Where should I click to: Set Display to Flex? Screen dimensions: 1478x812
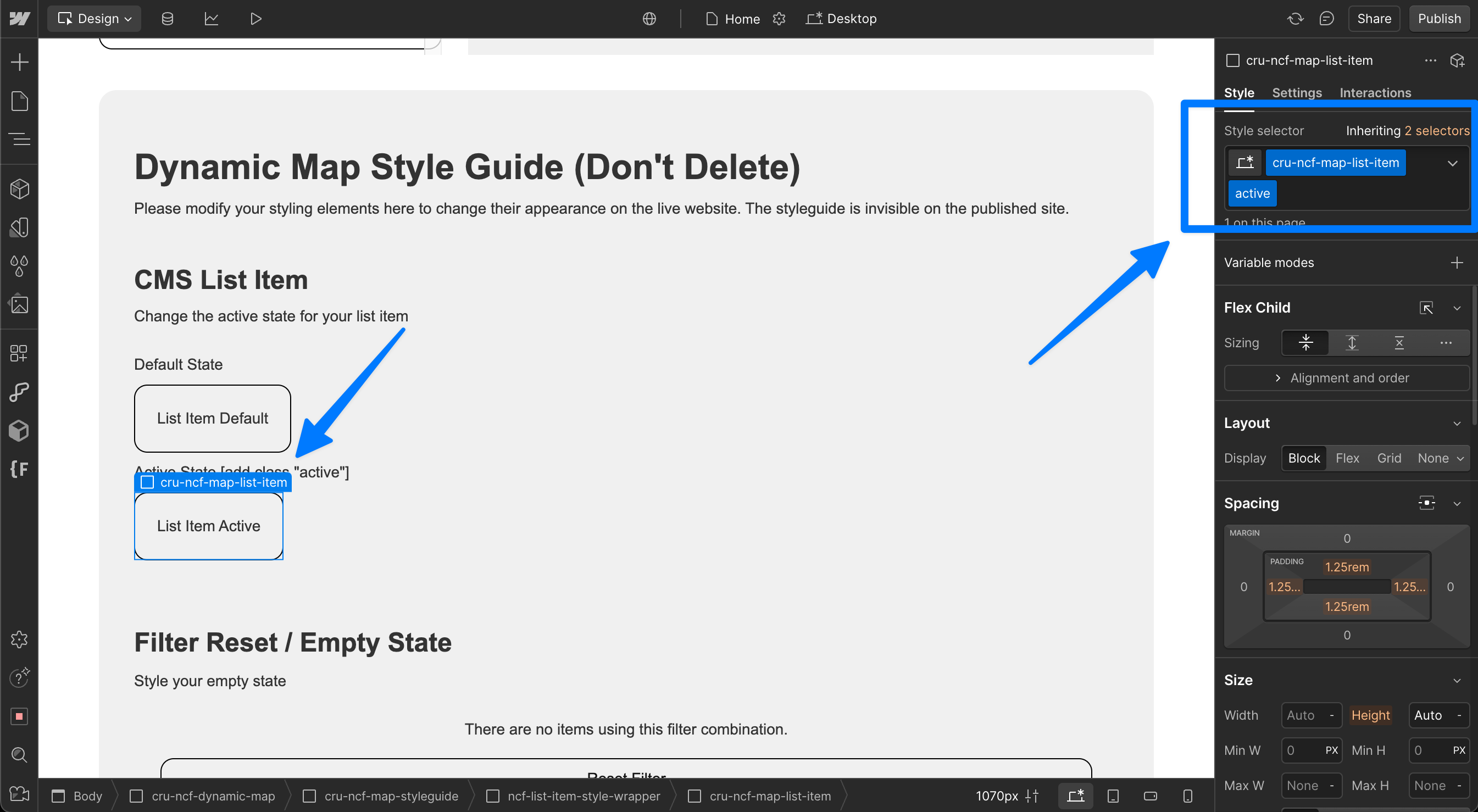click(1347, 458)
